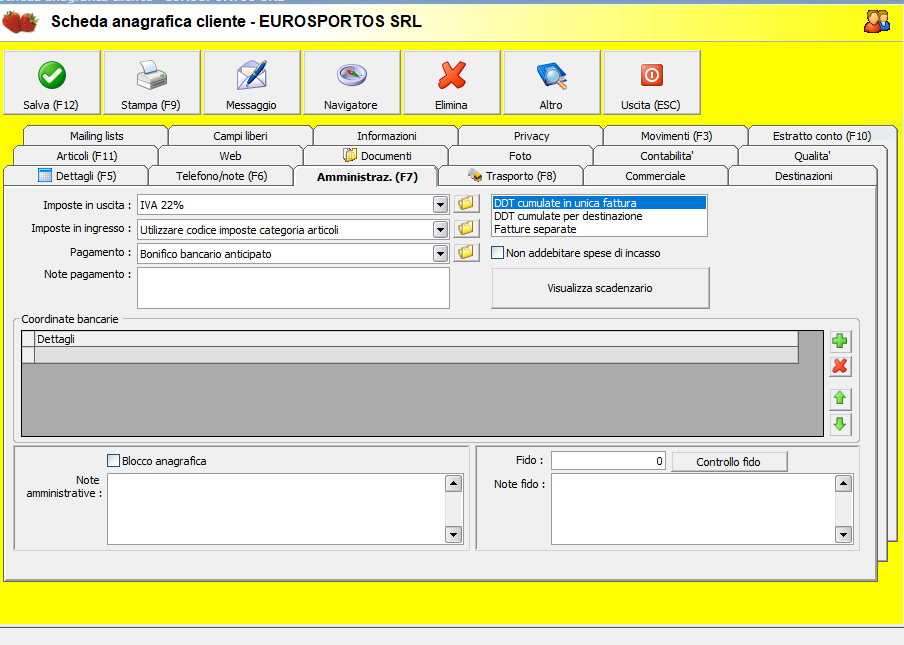Open folder icon next to Pagamento

[x=466, y=252]
